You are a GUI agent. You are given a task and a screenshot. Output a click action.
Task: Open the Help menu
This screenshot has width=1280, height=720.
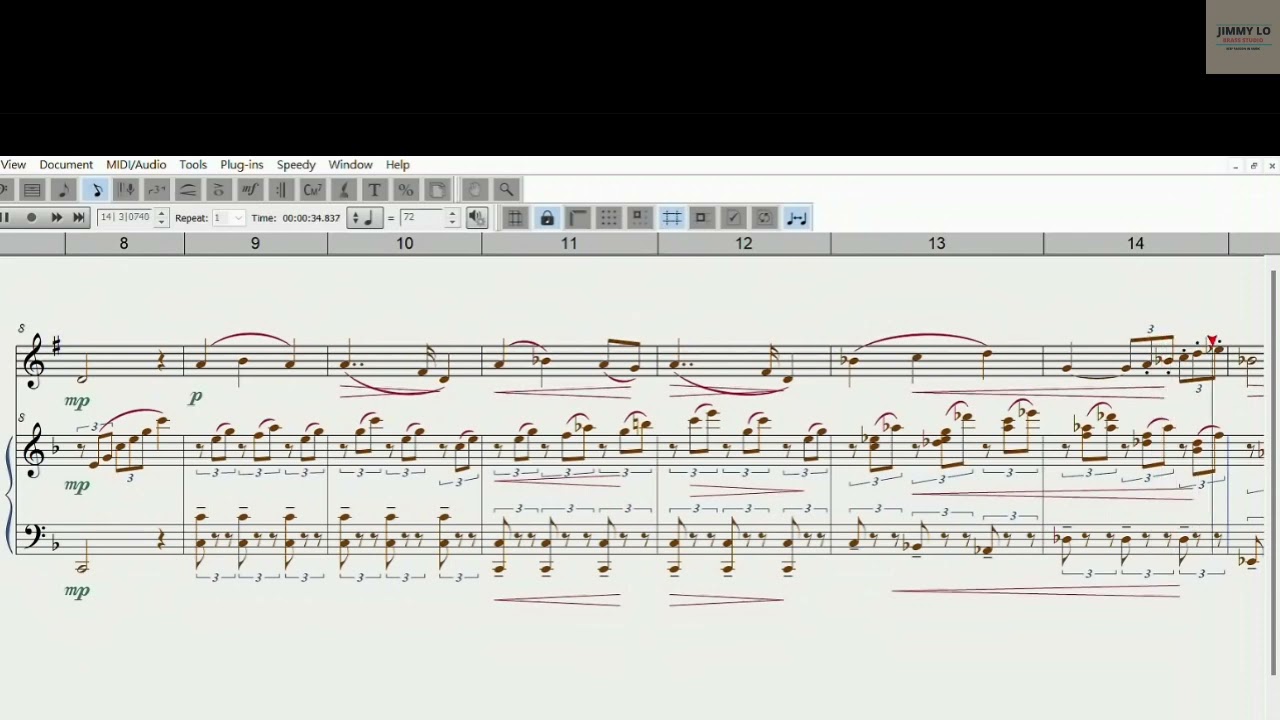tap(398, 165)
